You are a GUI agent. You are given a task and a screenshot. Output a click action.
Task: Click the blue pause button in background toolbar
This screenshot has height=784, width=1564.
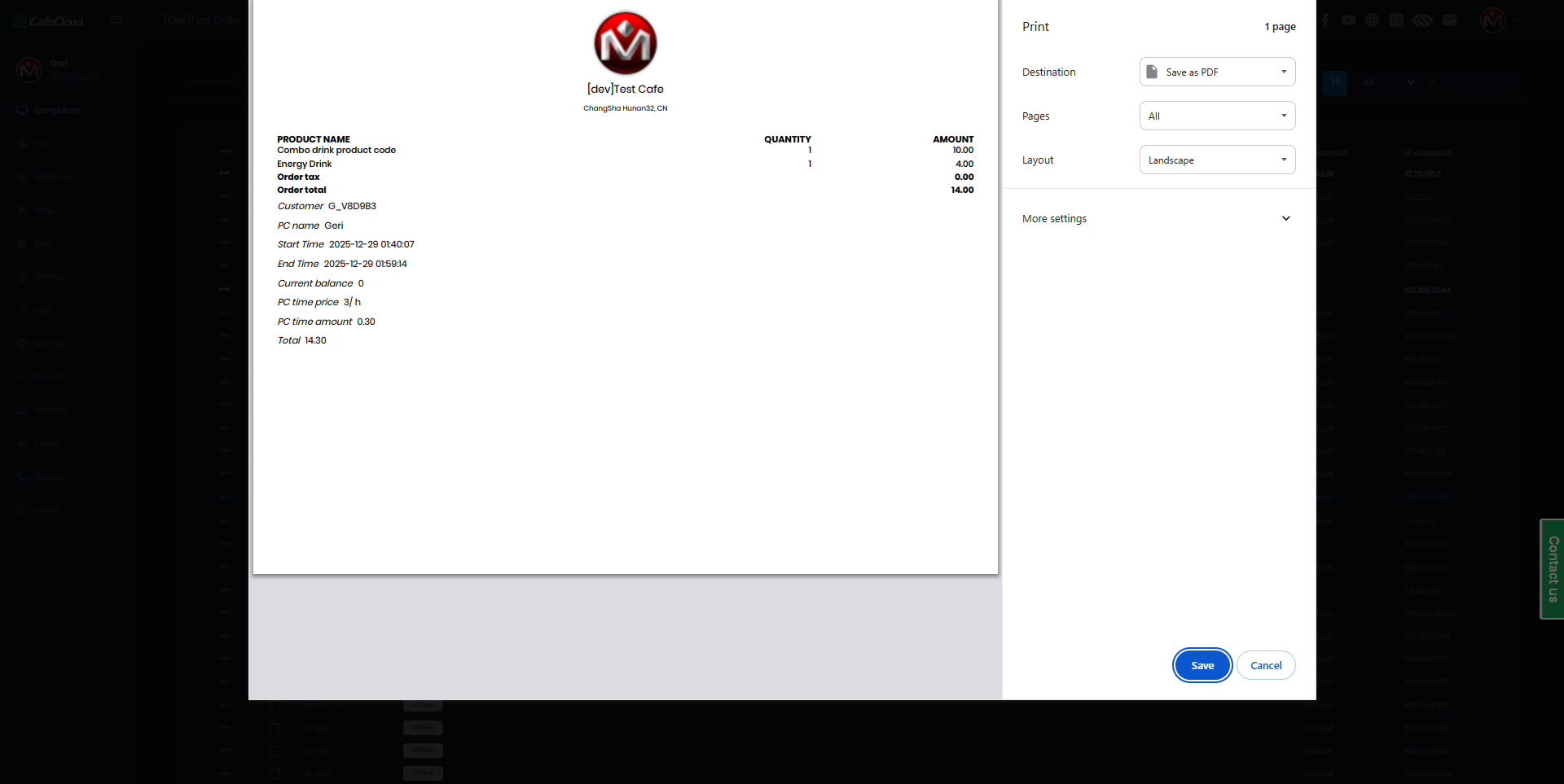coord(1335,82)
